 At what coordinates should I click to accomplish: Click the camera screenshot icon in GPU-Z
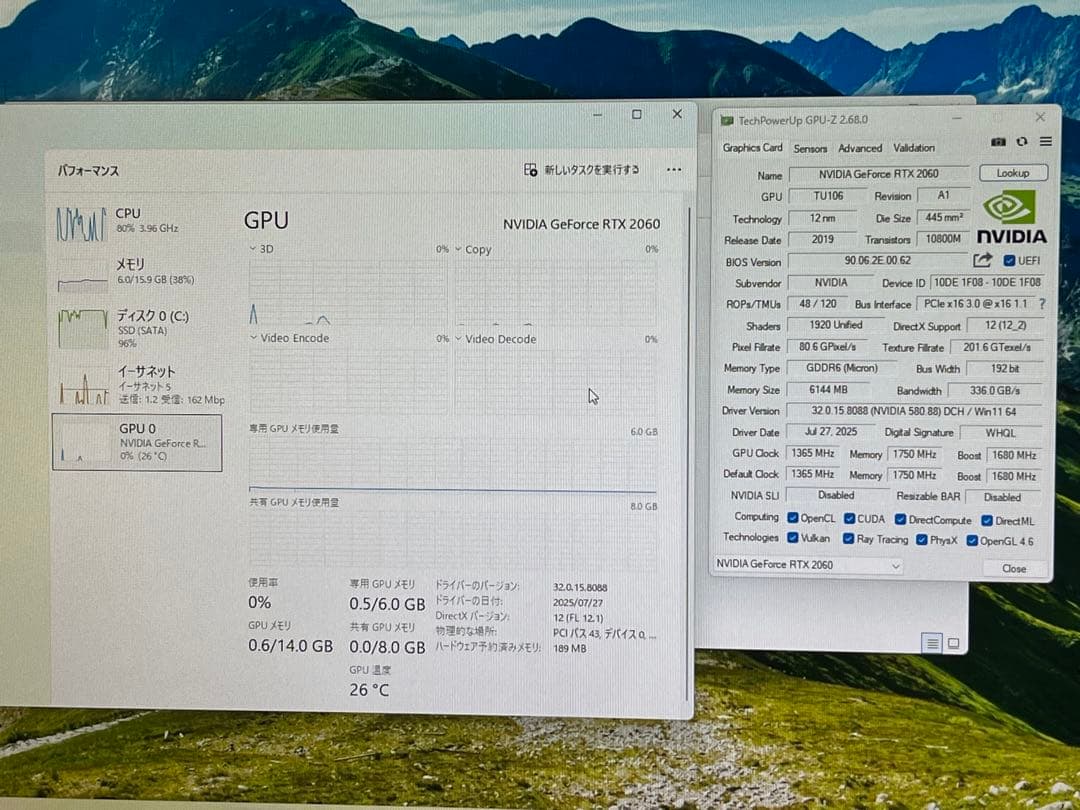click(998, 142)
